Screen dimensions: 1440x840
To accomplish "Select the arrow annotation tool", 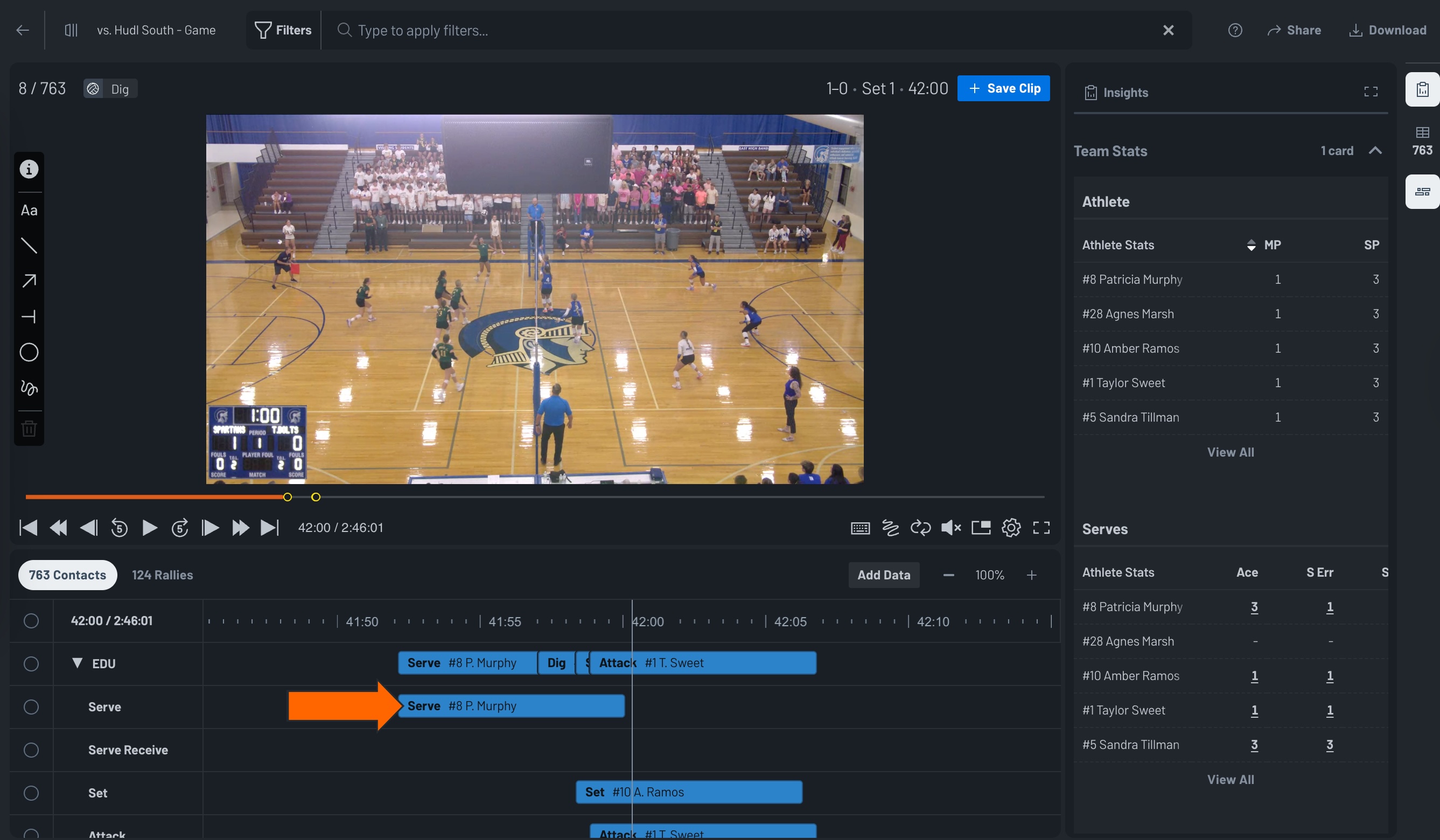I will click(x=29, y=281).
